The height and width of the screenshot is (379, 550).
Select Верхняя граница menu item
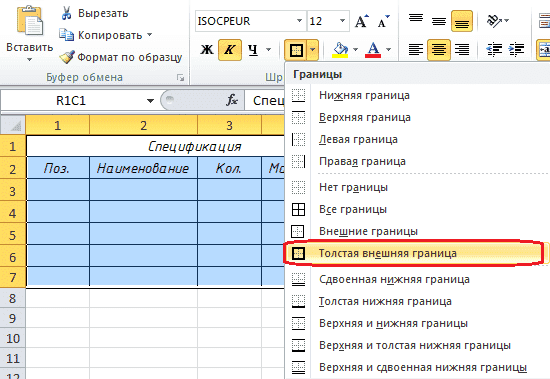(x=417, y=117)
